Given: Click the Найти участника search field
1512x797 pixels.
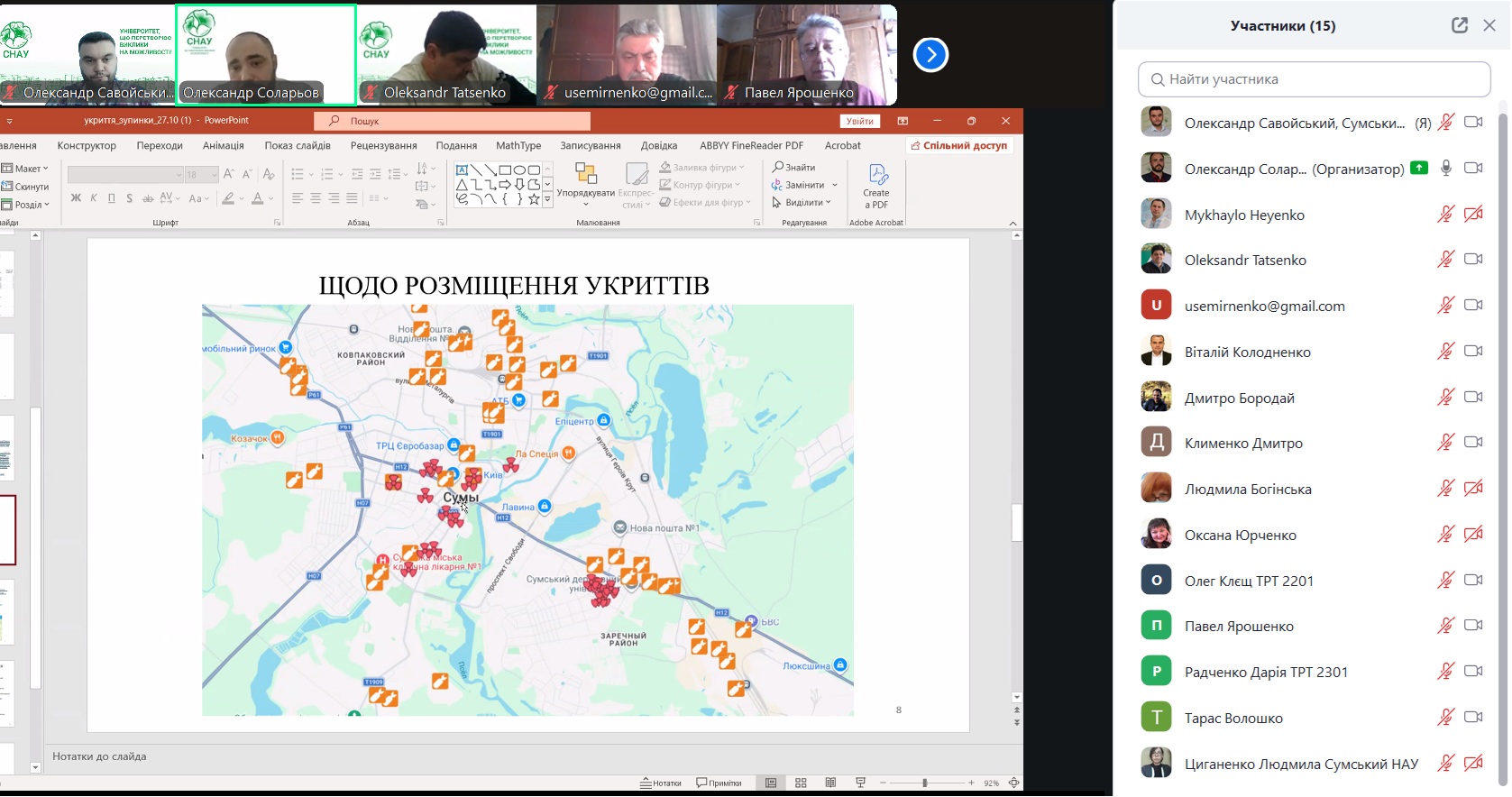Looking at the screenshot, I should coord(1314,79).
